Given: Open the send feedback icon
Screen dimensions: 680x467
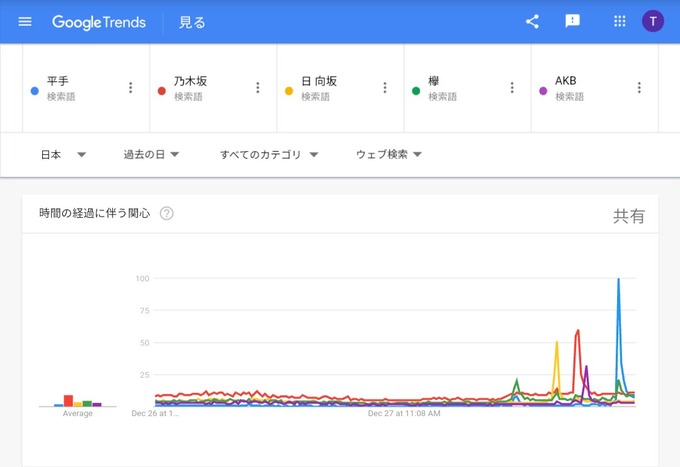Looking at the screenshot, I should click(572, 22).
